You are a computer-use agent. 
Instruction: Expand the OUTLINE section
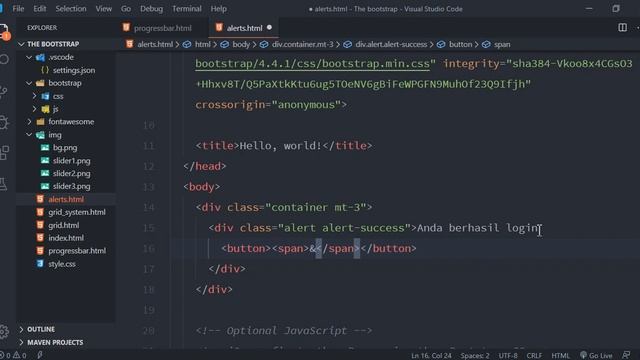pyautogui.click(x=40, y=329)
